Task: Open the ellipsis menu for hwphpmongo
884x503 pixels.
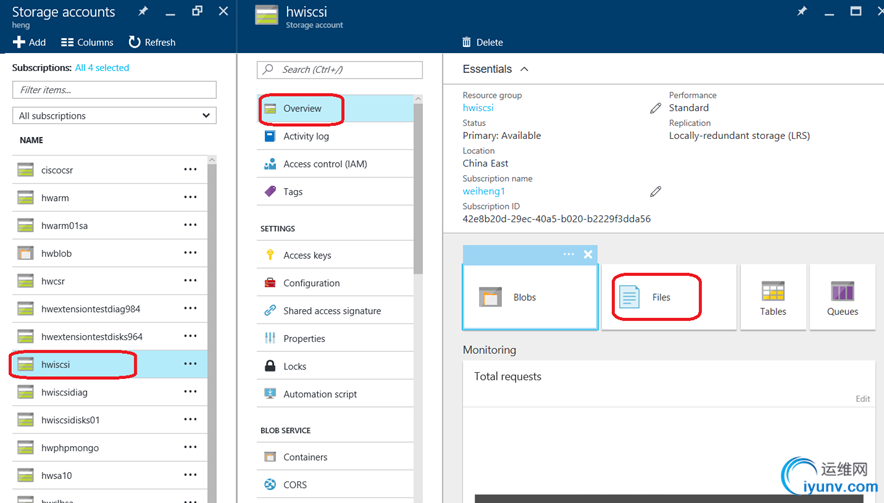Action: coord(191,448)
